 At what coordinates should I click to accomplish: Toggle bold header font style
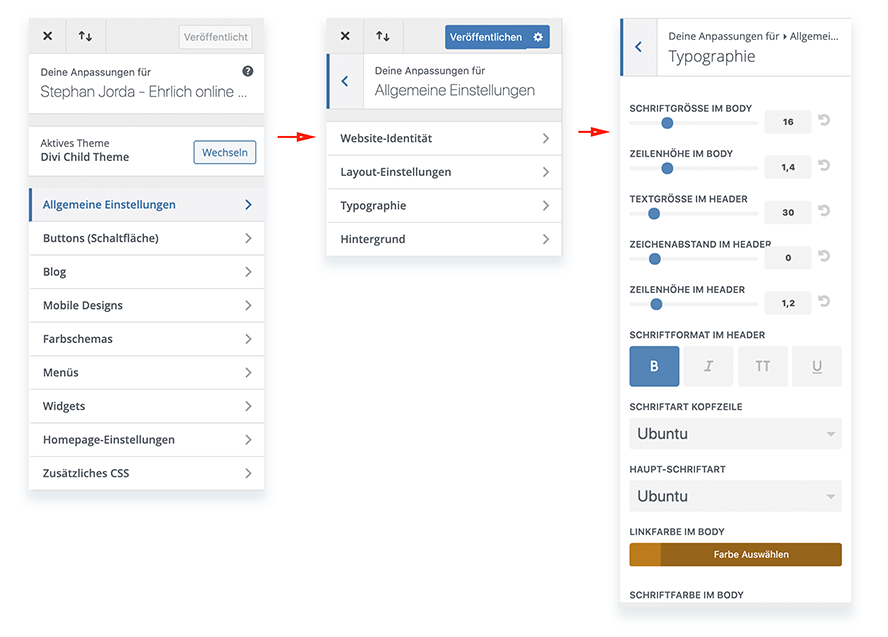654,367
